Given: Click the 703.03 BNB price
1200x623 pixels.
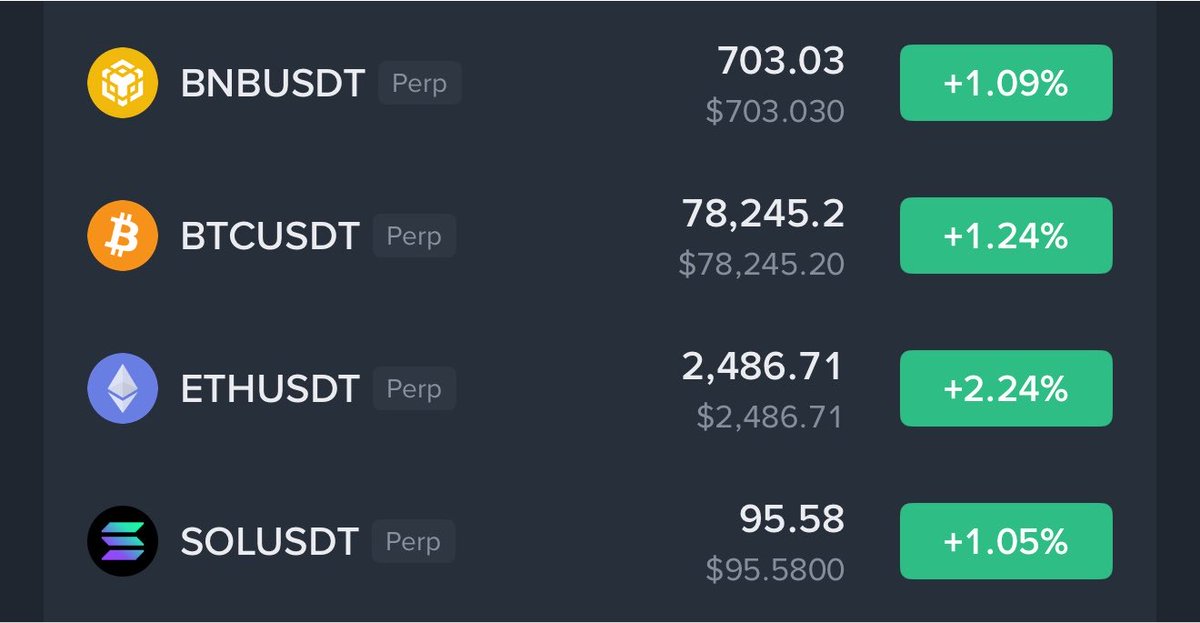Looking at the screenshot, I should point(781,61).
